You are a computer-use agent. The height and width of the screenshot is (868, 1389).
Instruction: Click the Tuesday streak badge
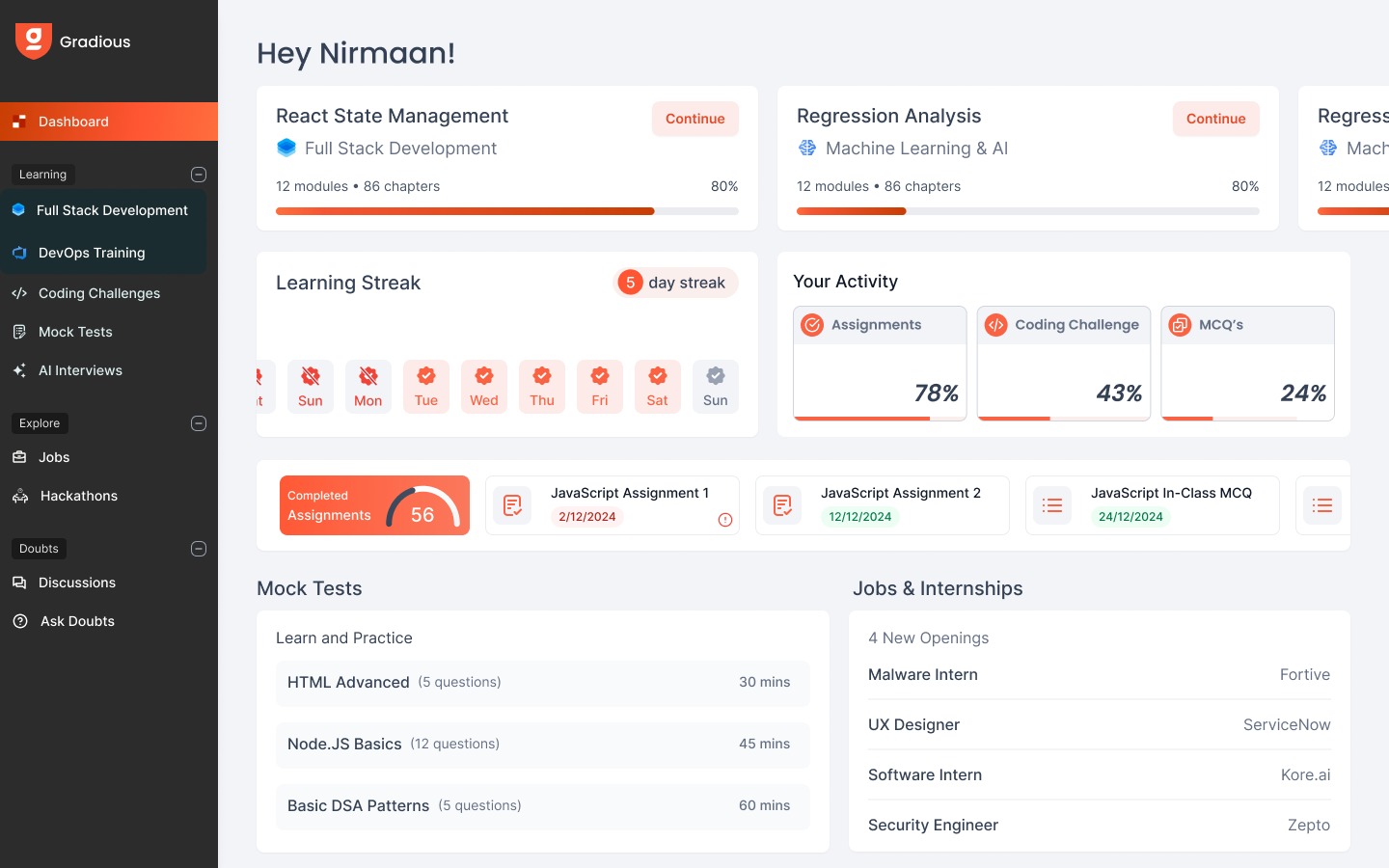426,386
